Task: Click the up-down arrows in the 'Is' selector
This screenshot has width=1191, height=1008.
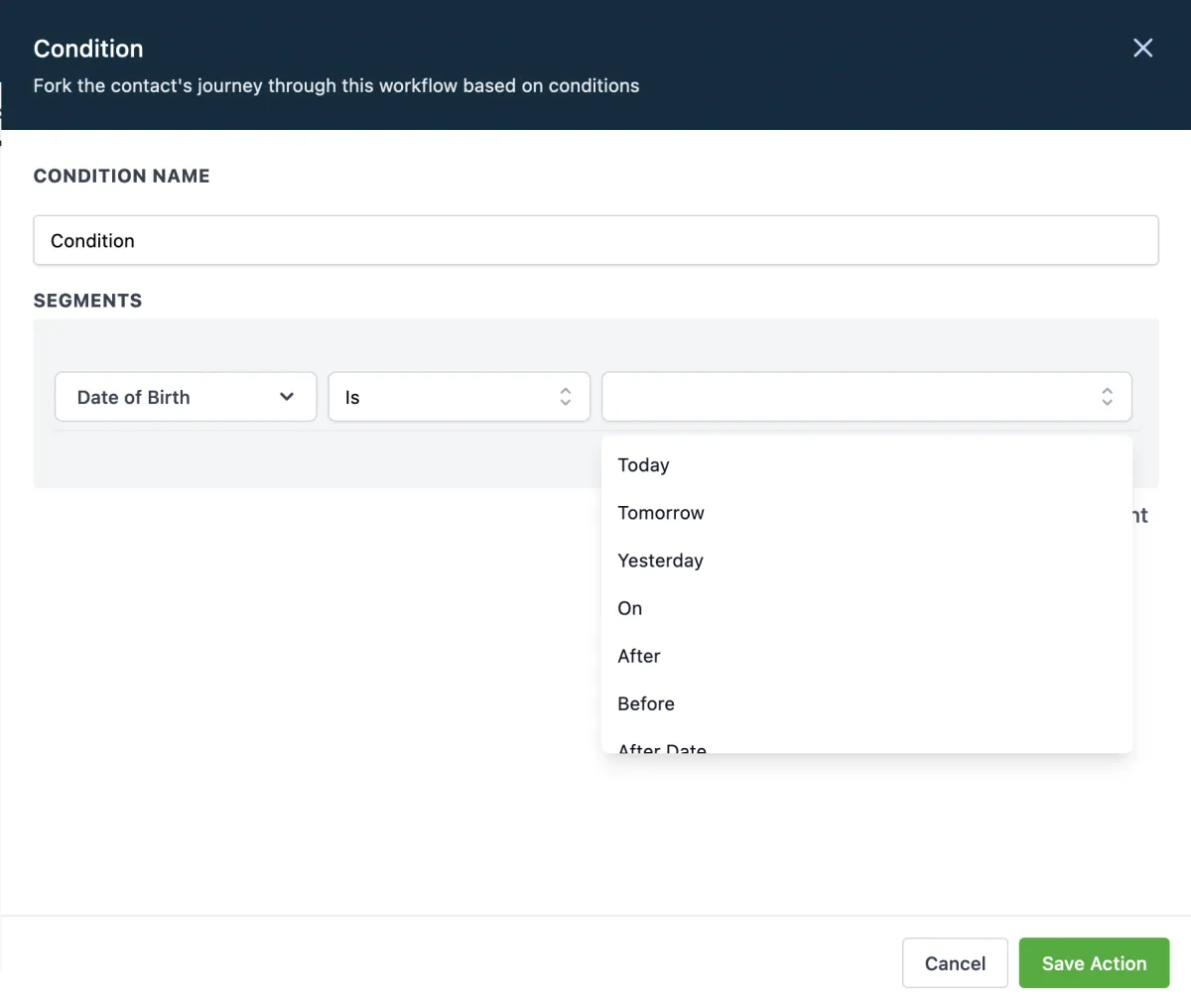Action: [x=566, y=397]
